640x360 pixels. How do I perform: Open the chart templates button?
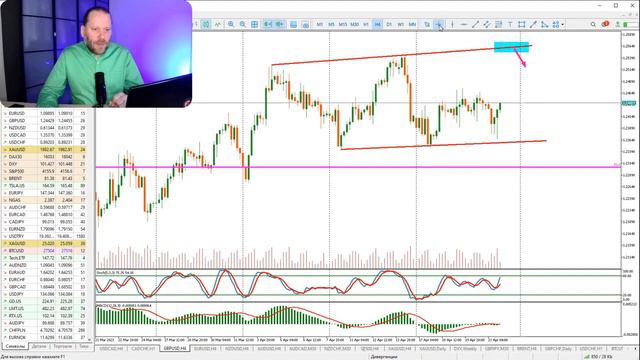click(305, 24)
